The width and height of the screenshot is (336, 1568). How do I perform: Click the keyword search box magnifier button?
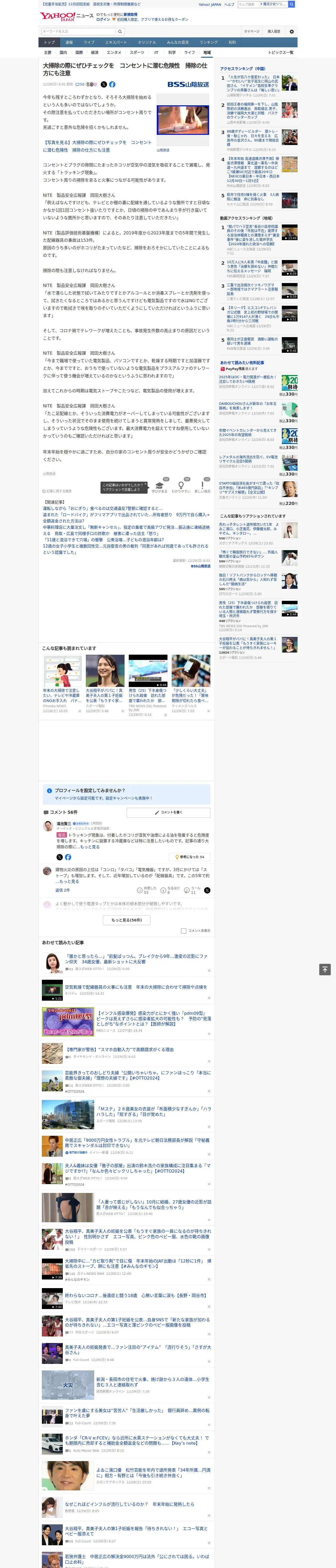pyautogui.click(x=120, y=32)
